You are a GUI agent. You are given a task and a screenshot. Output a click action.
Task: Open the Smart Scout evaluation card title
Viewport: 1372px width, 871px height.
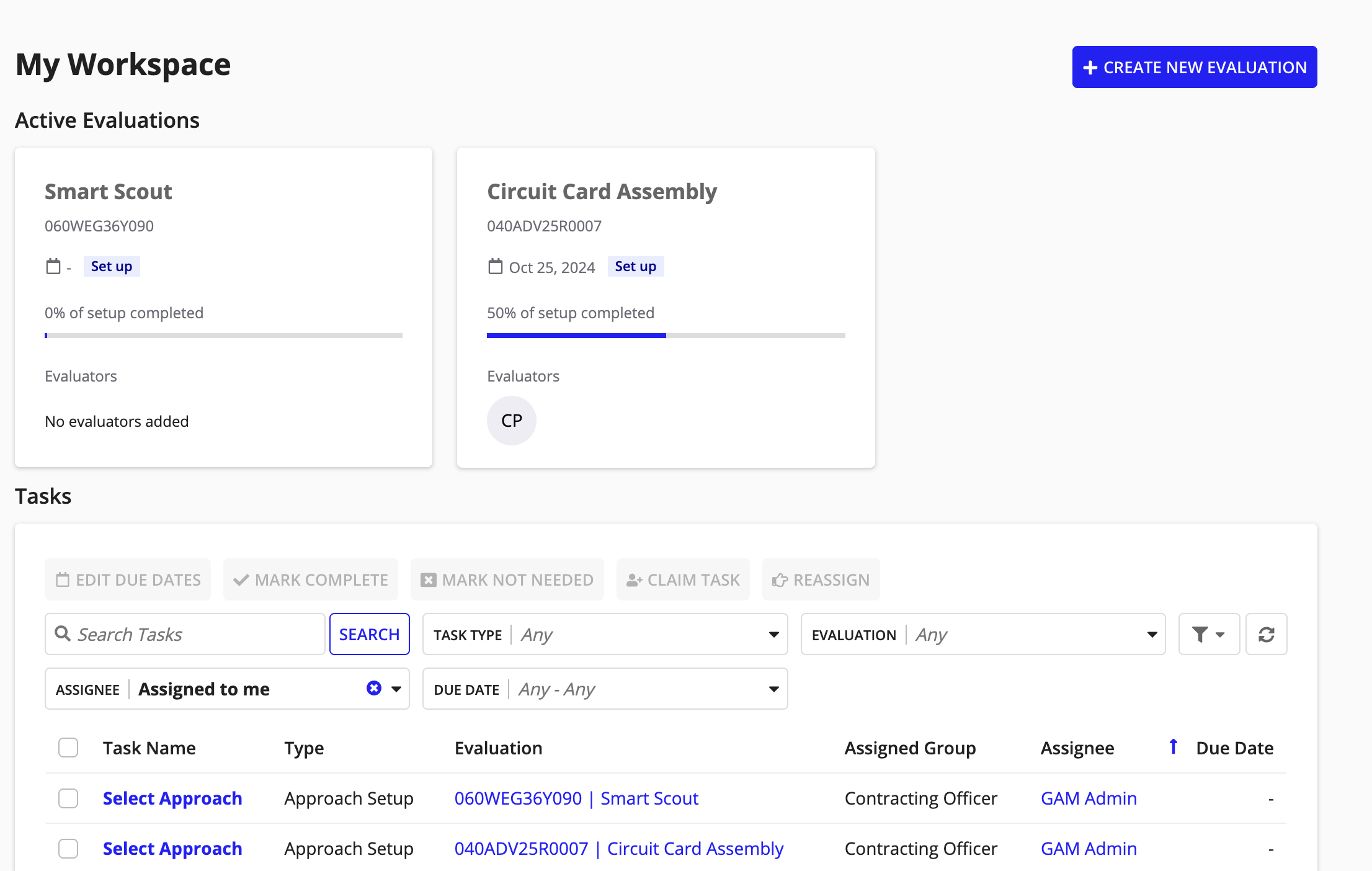(x=109, y=192)
